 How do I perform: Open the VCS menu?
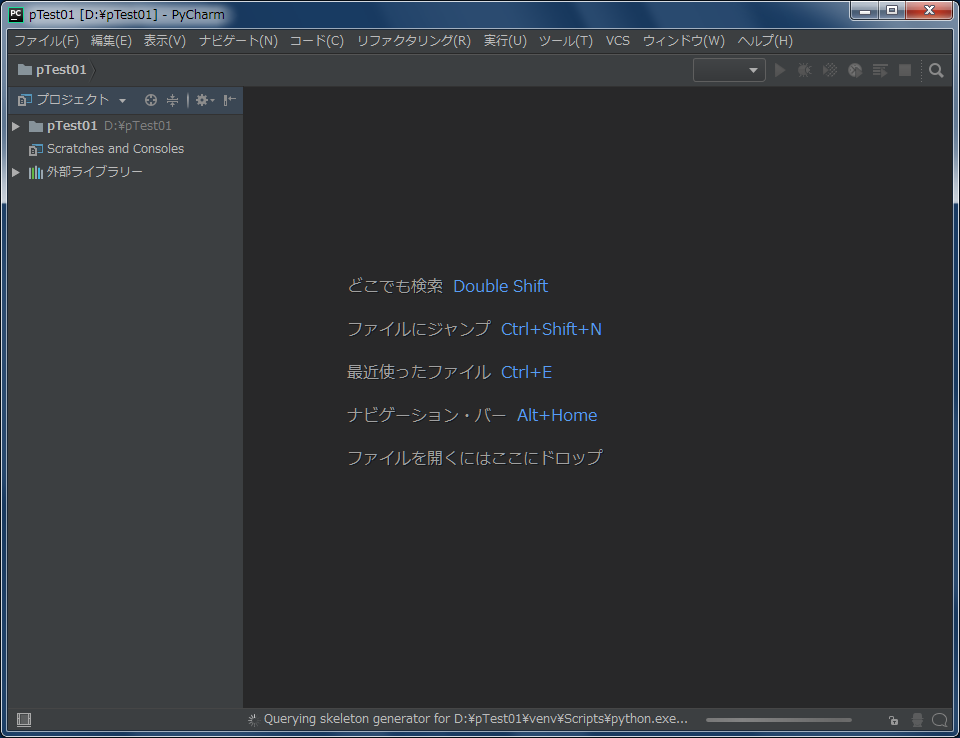(x=618, y=41)
